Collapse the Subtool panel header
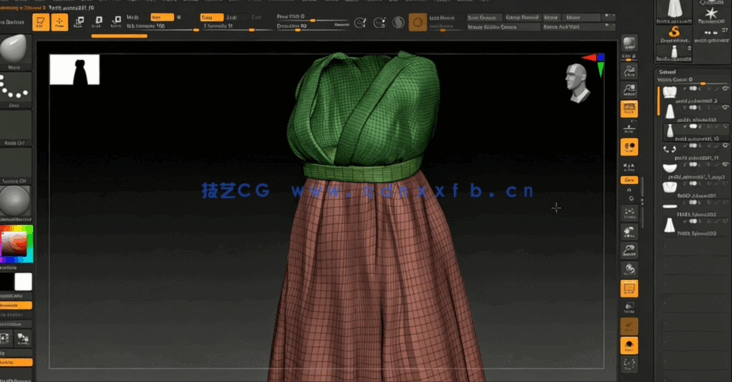The width and height of the screenshot is (732, 382). (x=668, y=72)
